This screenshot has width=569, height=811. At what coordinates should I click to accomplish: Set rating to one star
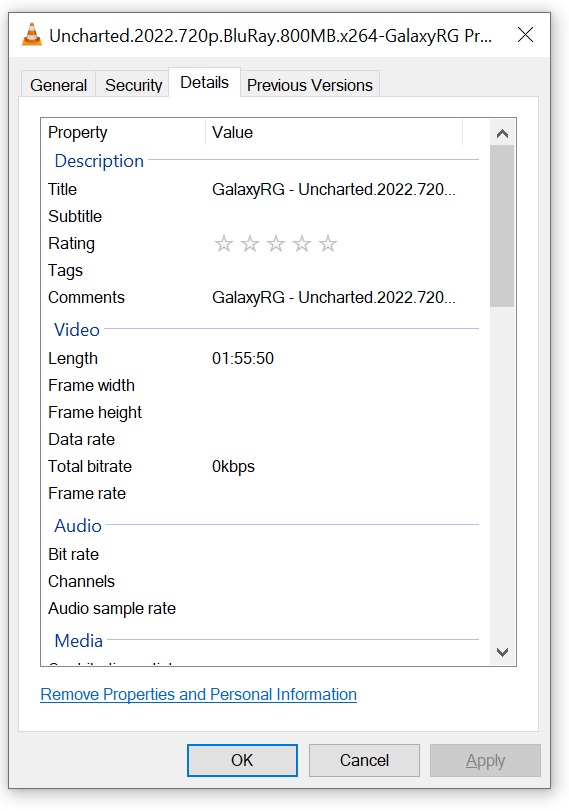click(223, 243)
